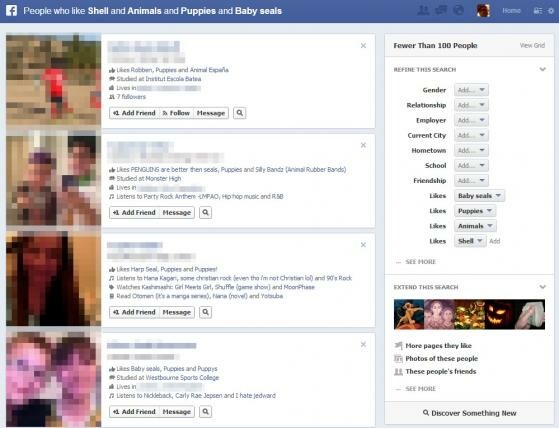Open These people's friends
The width and height of the screenshot is (559, 428).
coord(441,371)
